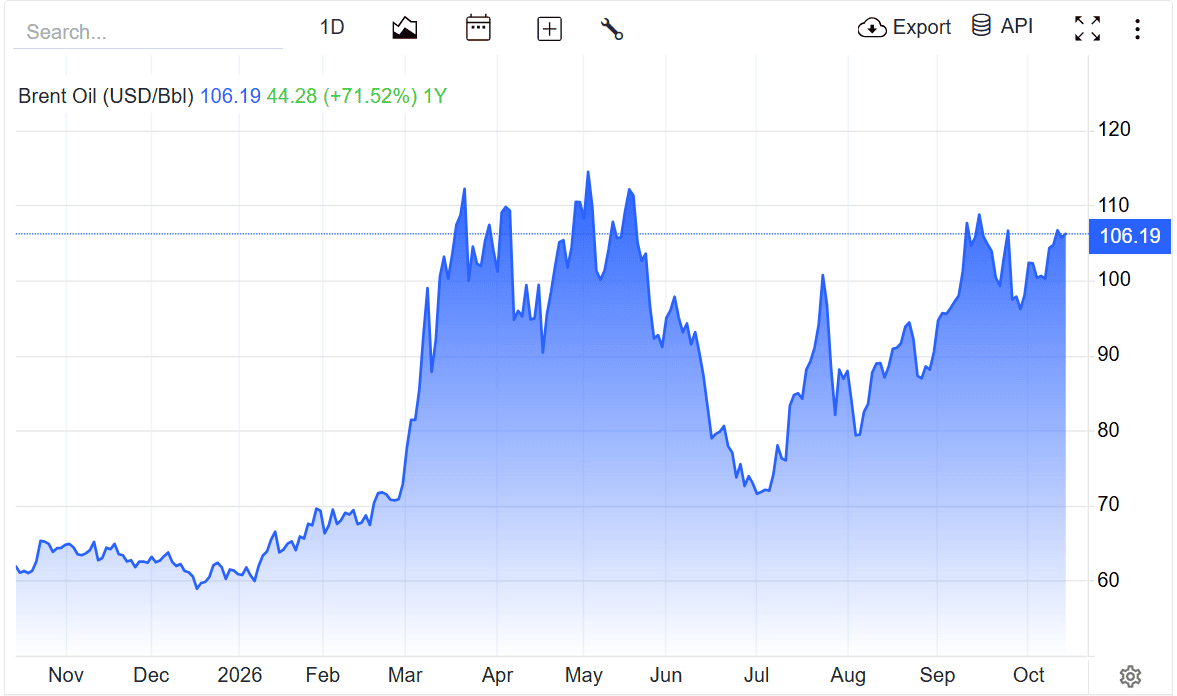This screenshot has width=1177, height=696.
Task: Open the 1D interval selector
Action: point(332,28)
